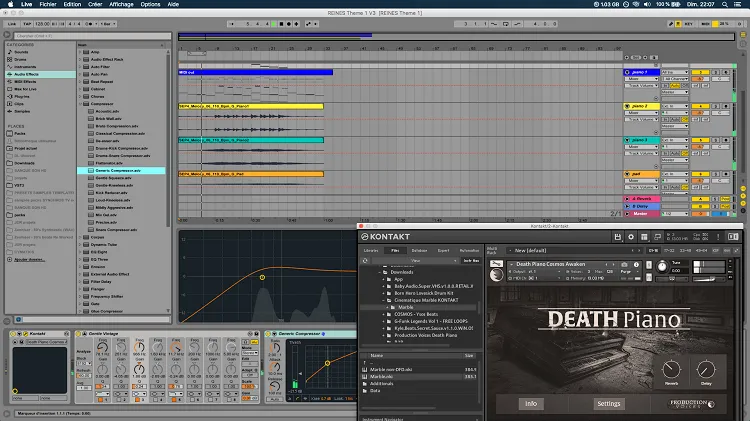Toggle the metronome button in control bar

pyautogui.click(x=89, y=24)
